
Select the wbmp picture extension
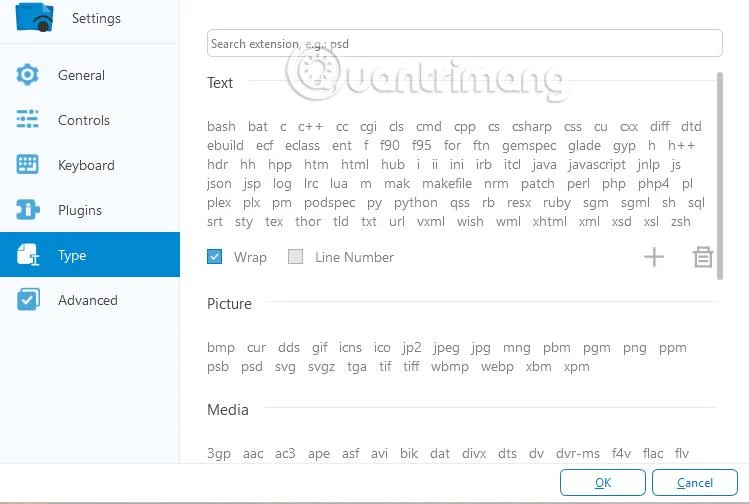pos(449,367)
